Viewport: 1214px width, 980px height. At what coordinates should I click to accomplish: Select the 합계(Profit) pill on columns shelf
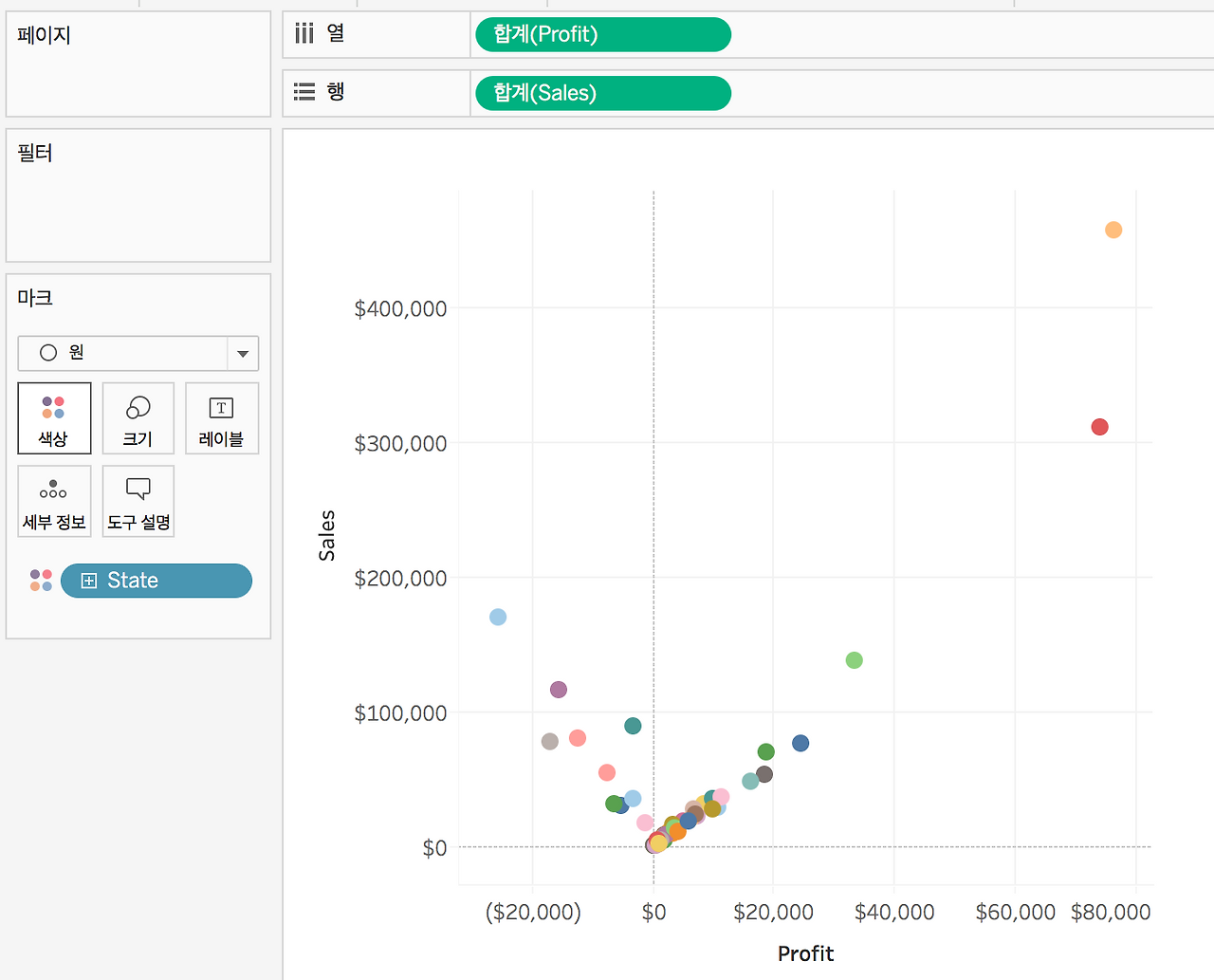coord(603,34)
